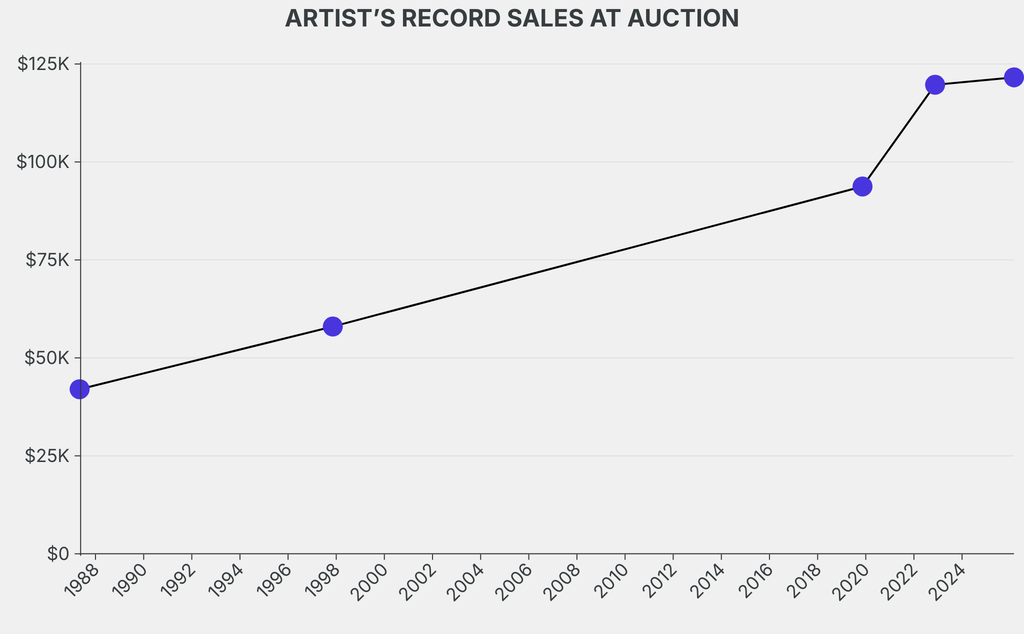Click the $125K y-axis label
The height and width of the screenshot is (634, 1024).
click(43, 65)
